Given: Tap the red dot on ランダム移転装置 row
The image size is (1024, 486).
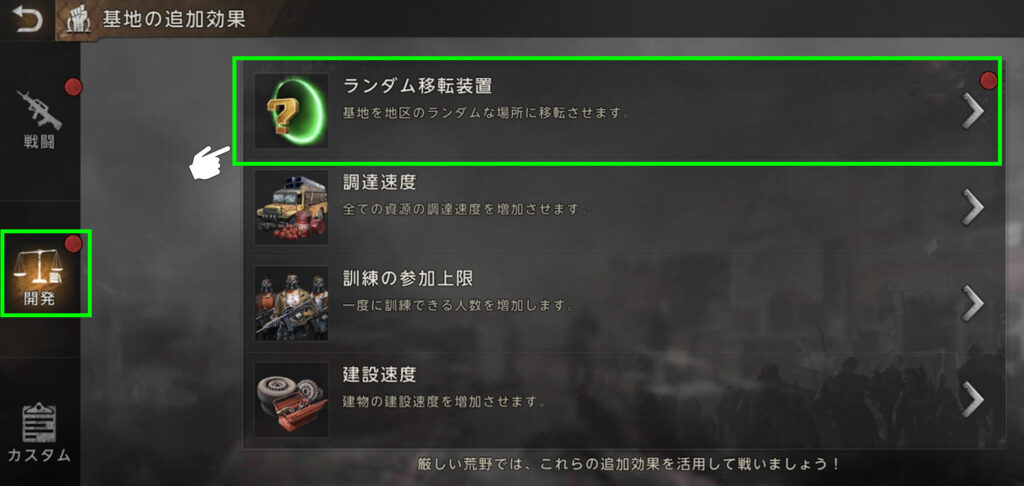Looking at the screenshot, I should (989, 80).
